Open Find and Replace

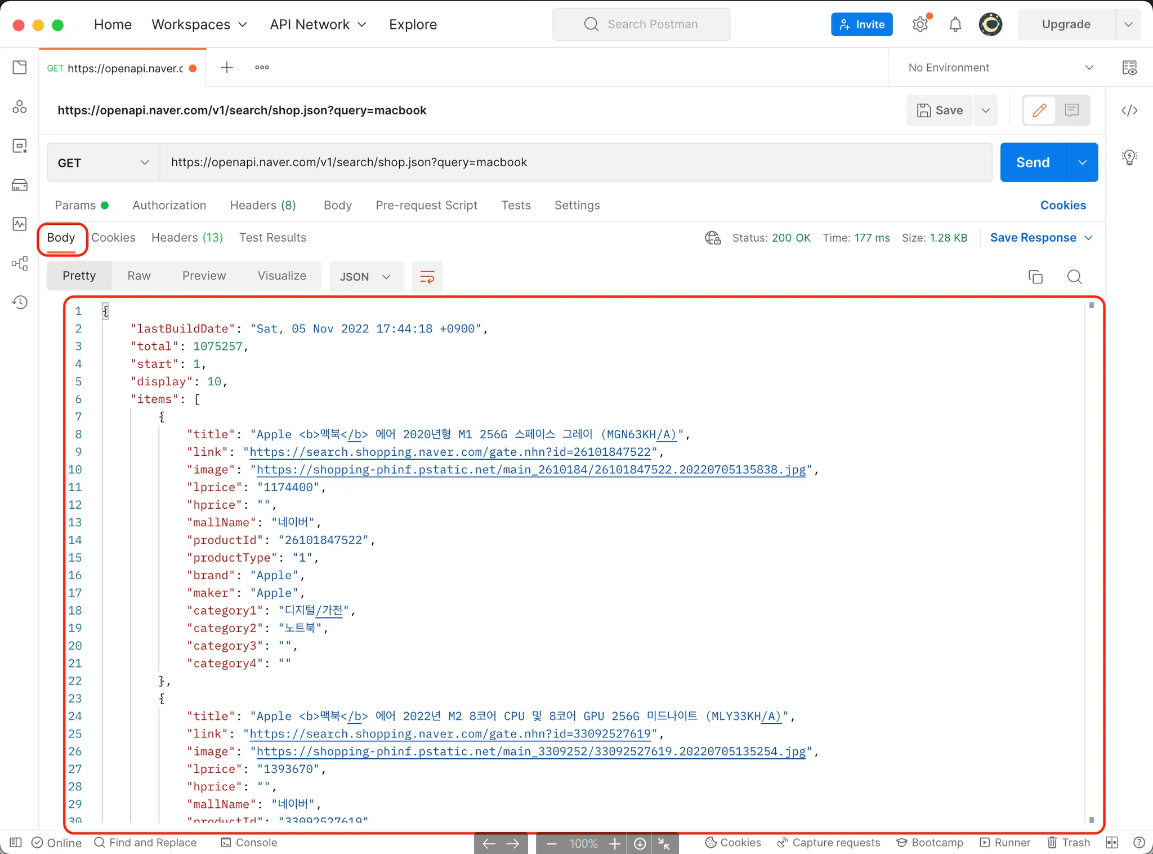point(145,842)
